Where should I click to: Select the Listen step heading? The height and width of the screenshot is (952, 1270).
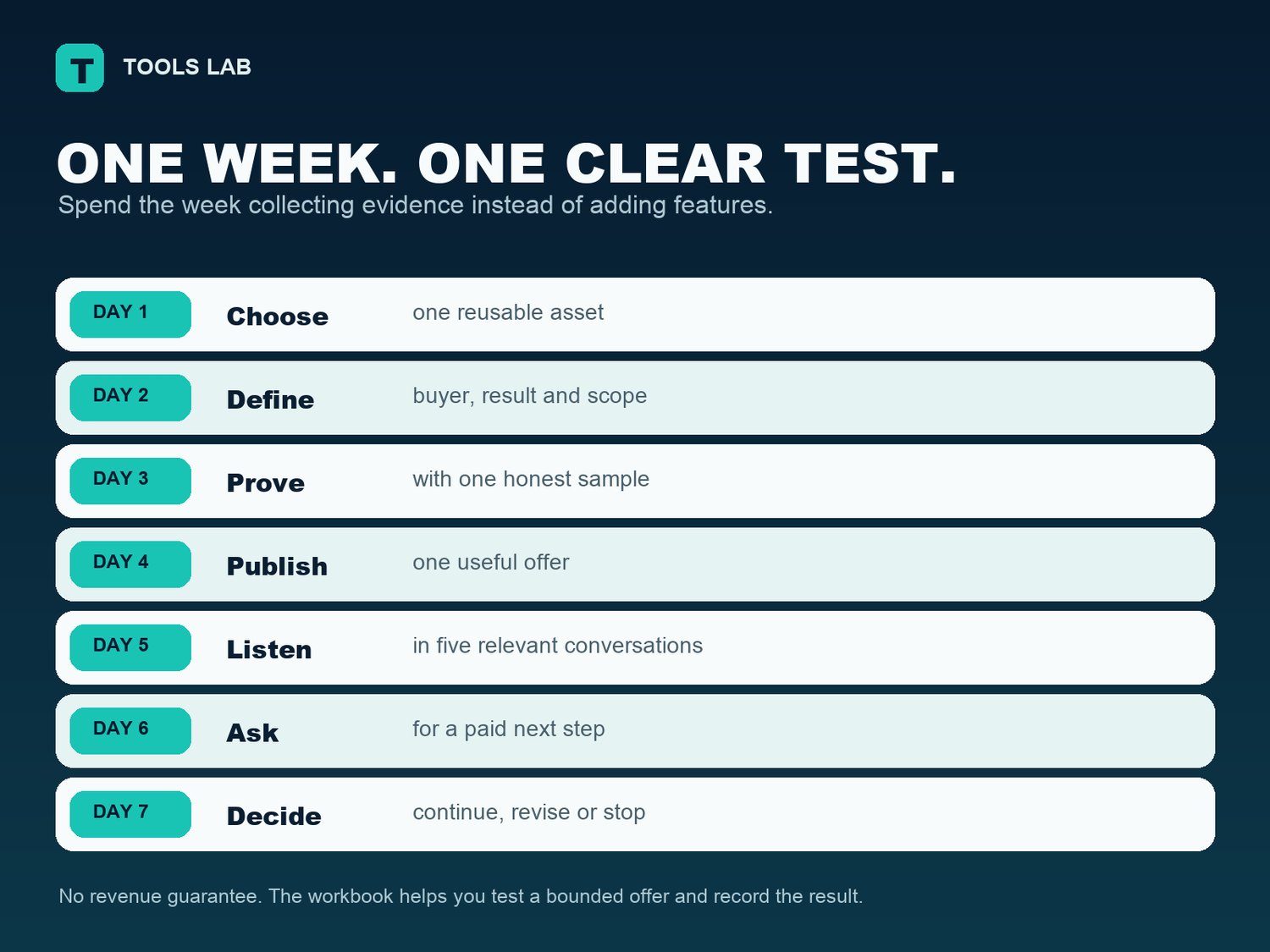(269, 650)
